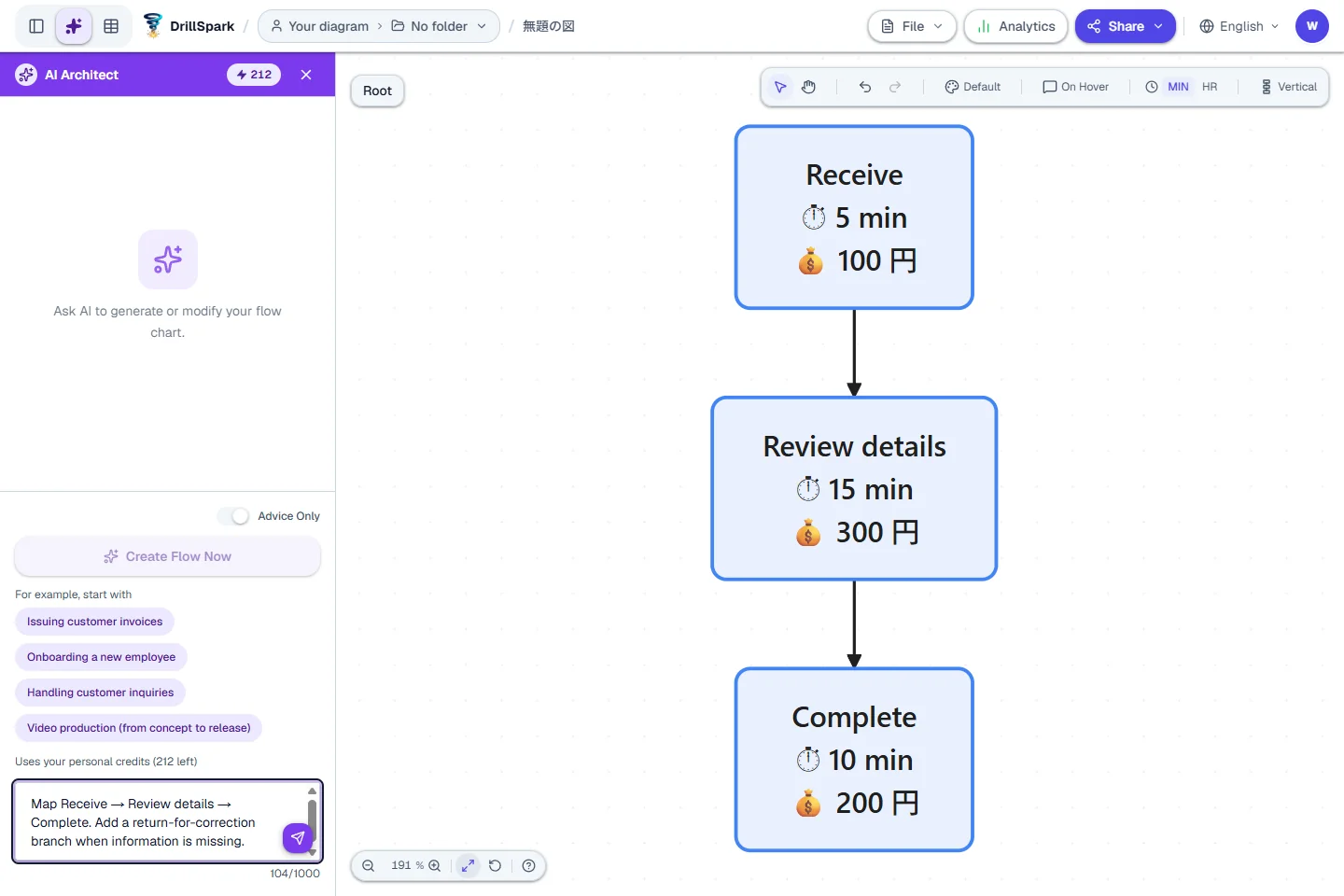Viewport: 1344px width, 896px height.
Task: Click the diagram title 無題の図
Action: tap(549, 26)
